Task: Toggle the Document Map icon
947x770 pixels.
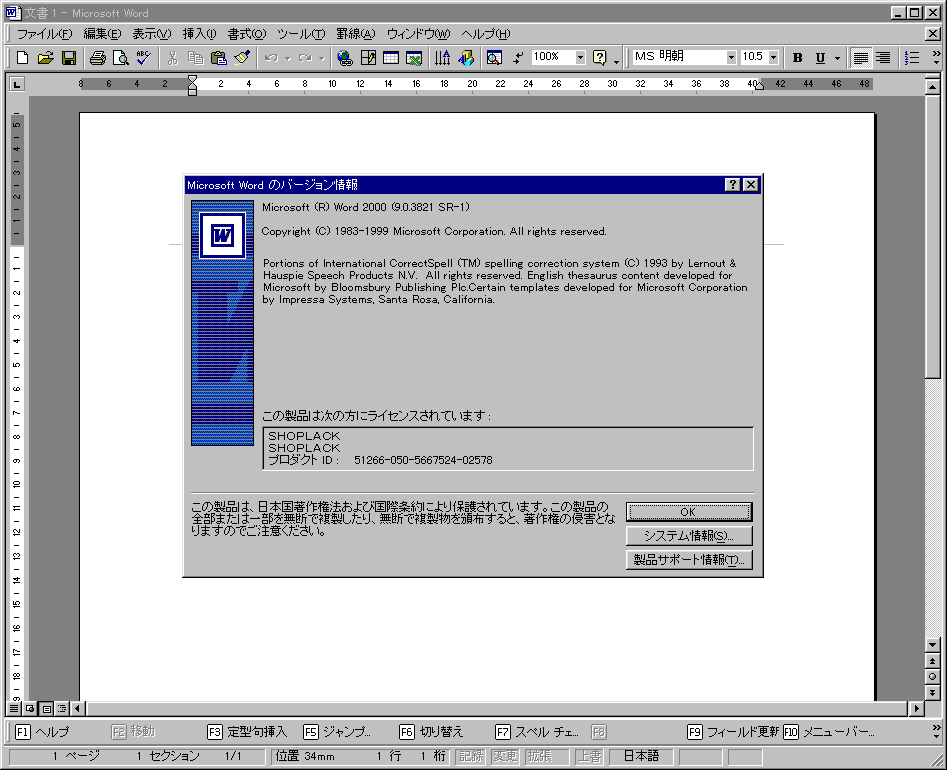Action: click(x=494, y=57)
